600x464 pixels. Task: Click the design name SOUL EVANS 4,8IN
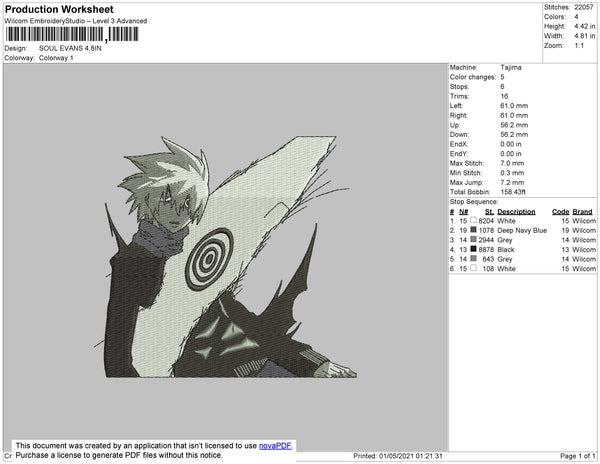pyautogui.click(x=70, y=48)
